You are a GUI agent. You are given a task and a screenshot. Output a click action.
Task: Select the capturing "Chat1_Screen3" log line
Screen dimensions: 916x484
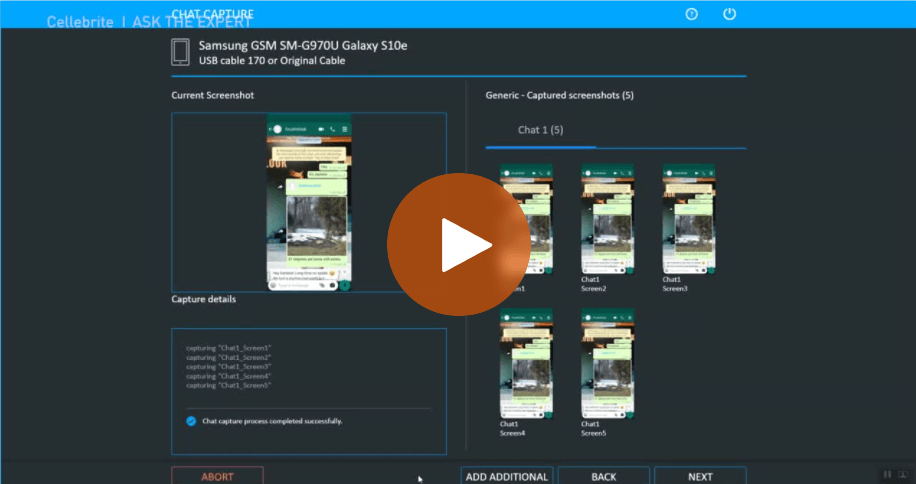coord(229,367)
